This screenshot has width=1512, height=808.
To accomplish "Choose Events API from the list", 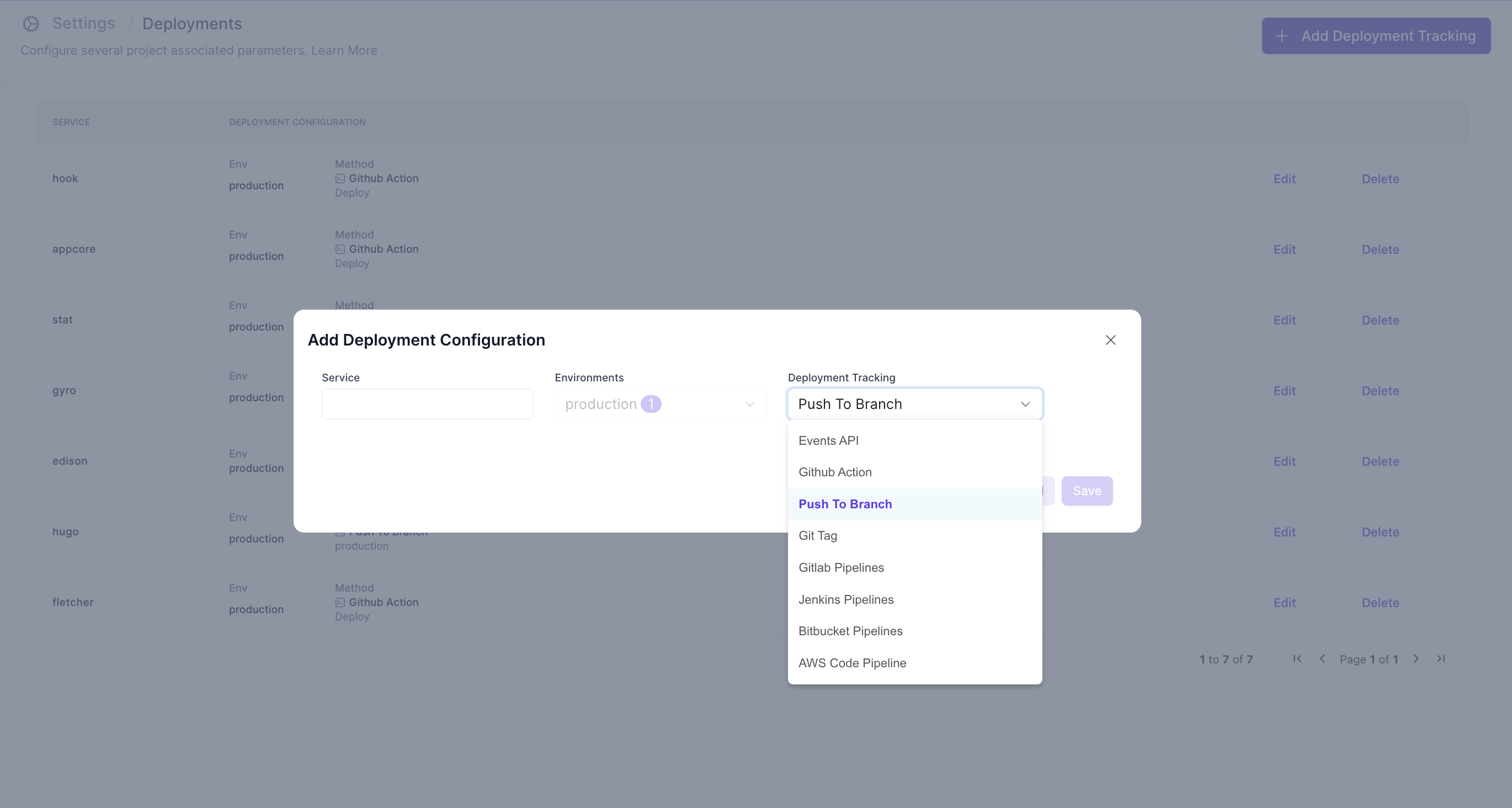I will 915,440.
